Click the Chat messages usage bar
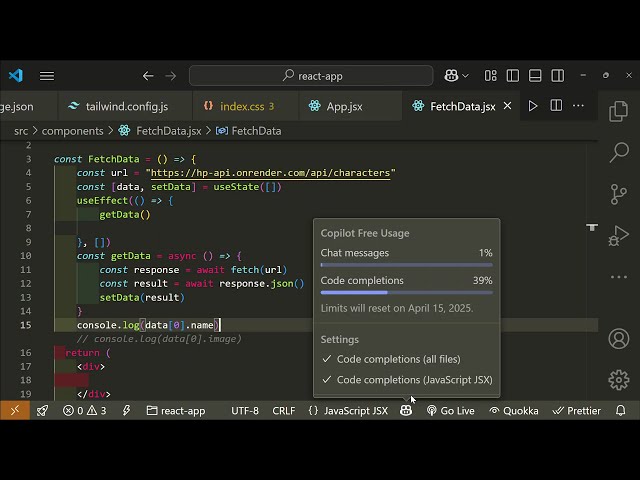 pyautogui.click(x=407, y=265)
